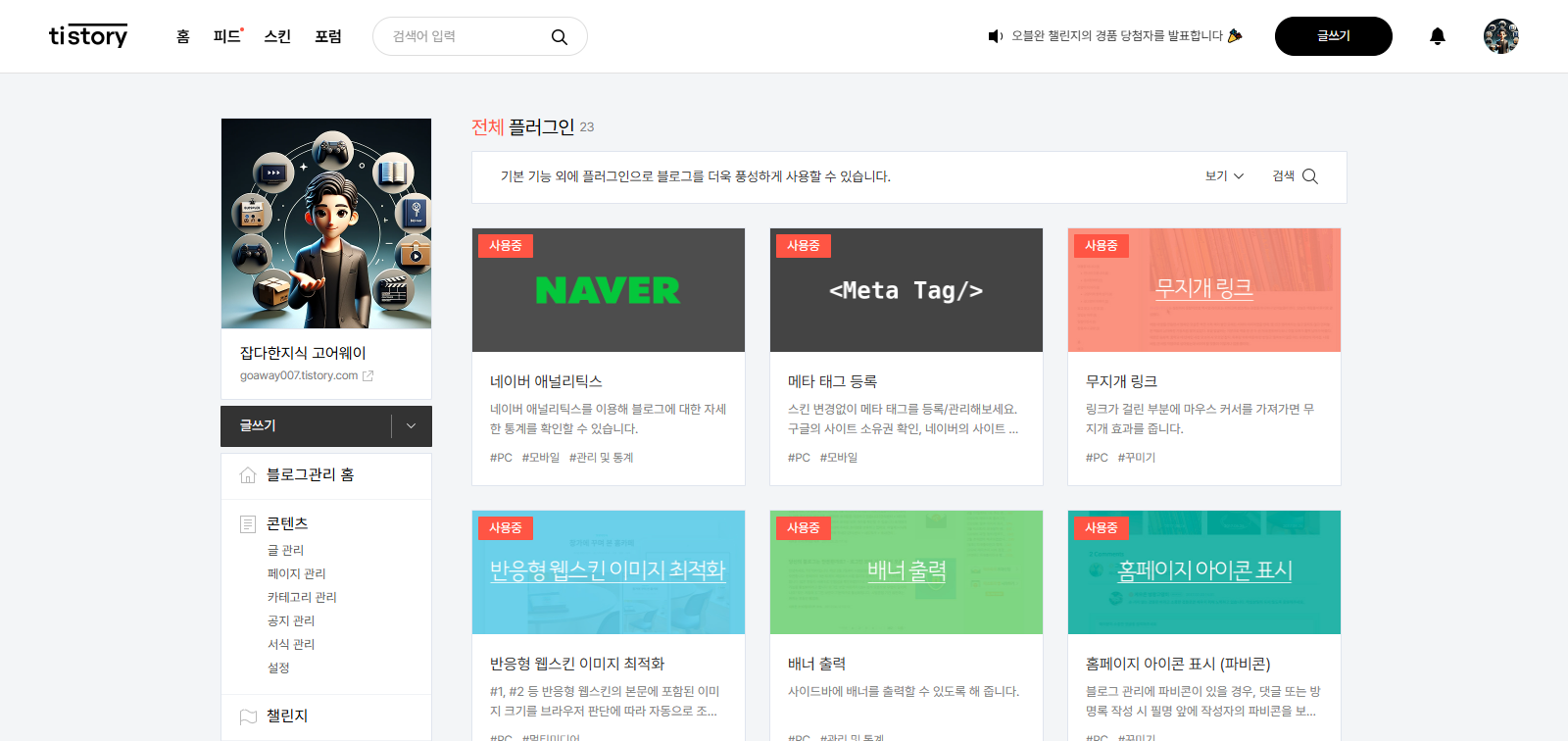Click the 전체 플러그인 heading
Screen dimensions: 1568x741
[523, 126]
